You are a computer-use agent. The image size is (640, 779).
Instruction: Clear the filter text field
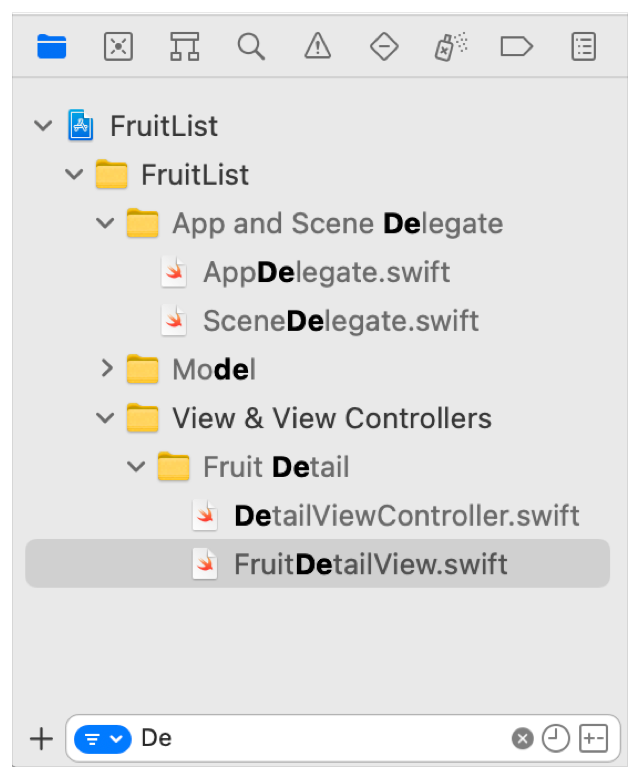coord(522,739)
